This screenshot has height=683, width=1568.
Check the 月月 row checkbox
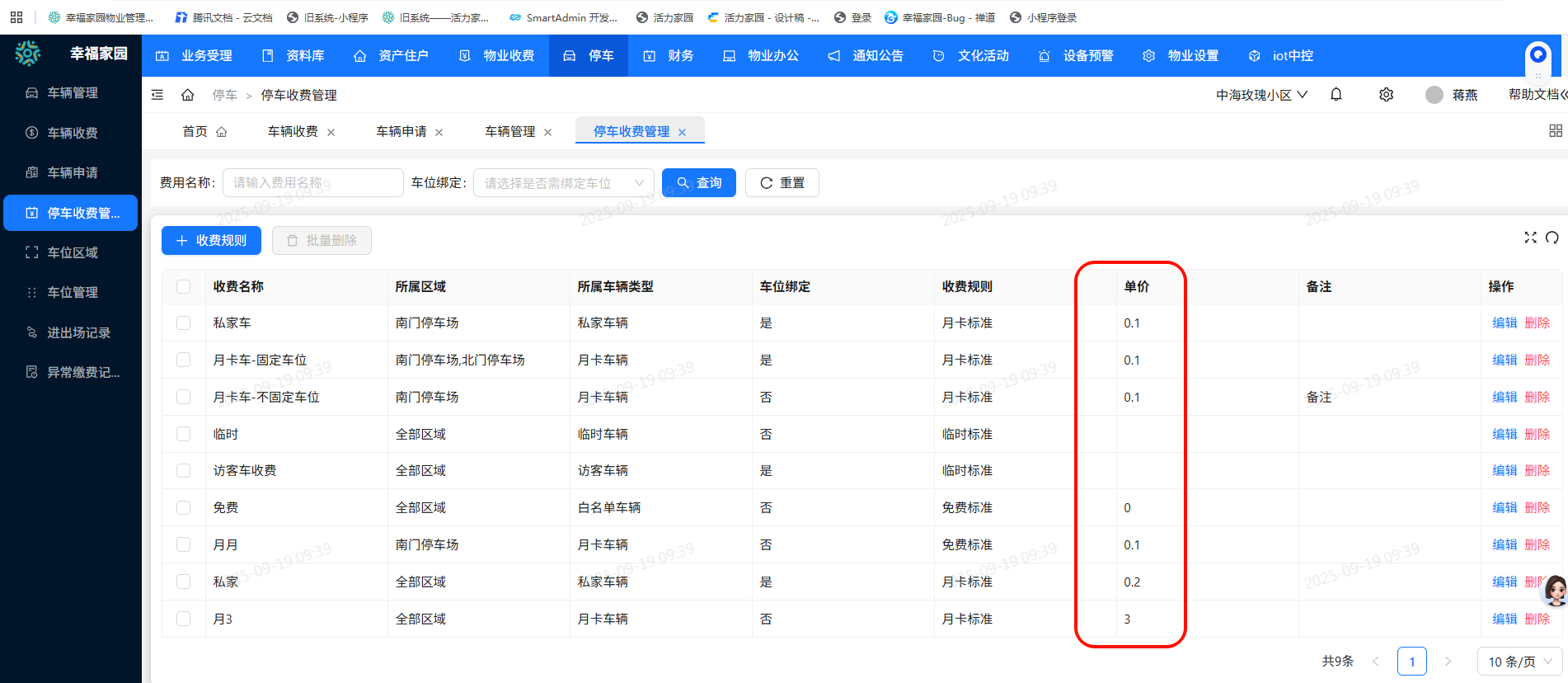click(x=183, y=544)
